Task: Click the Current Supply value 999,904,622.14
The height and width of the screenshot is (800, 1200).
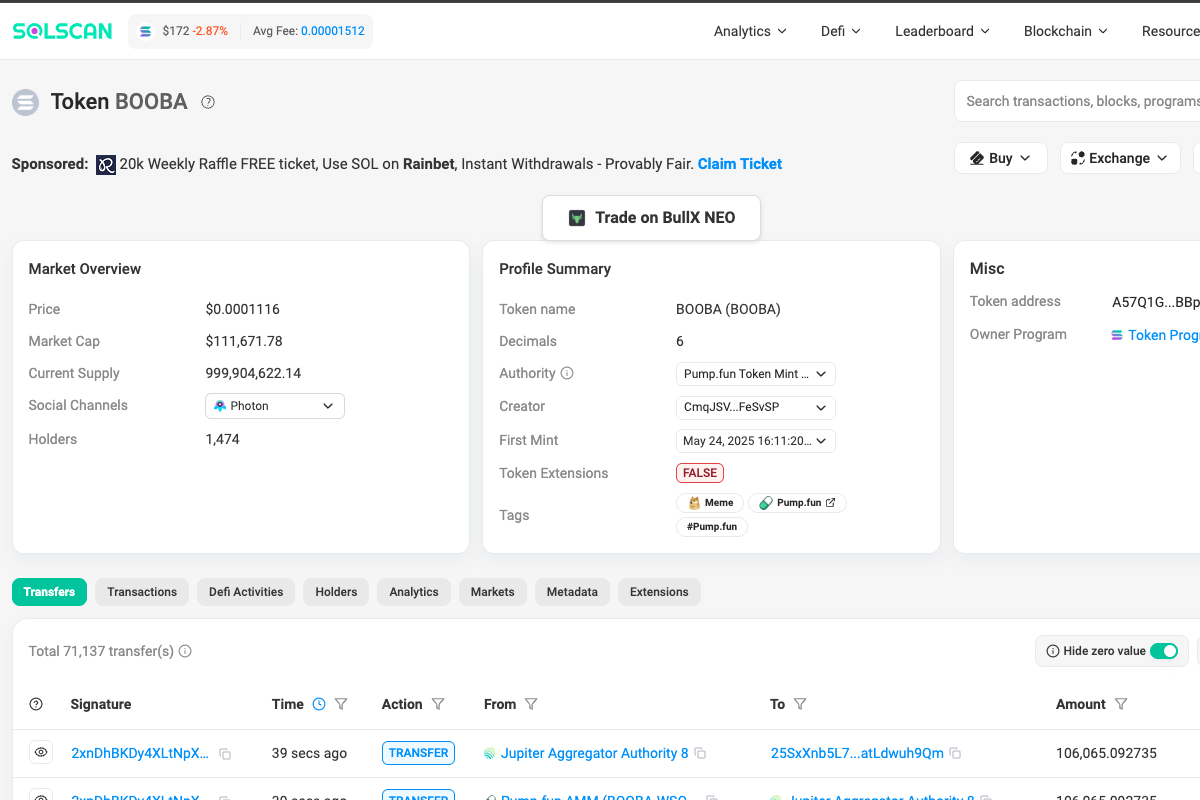Action: pyautogui.click(x=253, y=373)
